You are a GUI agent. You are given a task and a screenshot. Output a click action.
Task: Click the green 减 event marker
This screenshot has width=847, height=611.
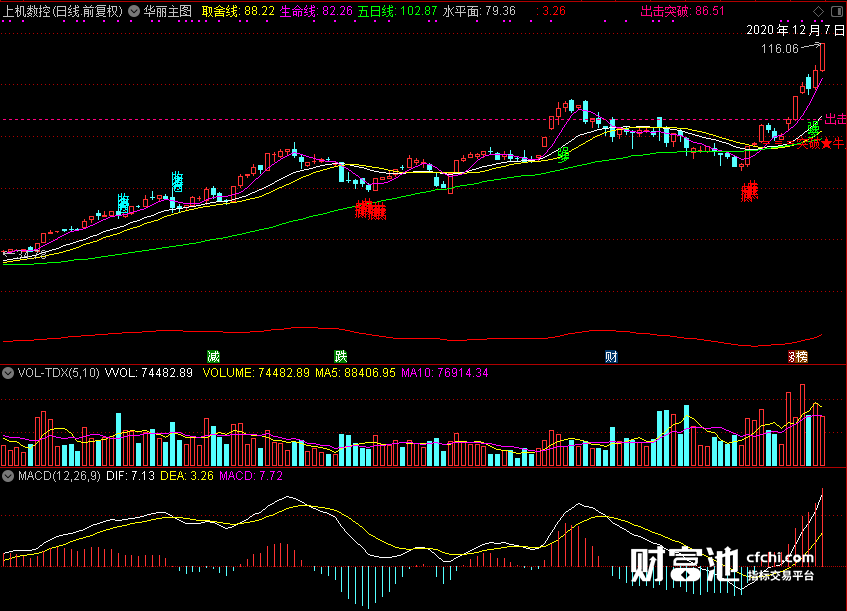213,357
